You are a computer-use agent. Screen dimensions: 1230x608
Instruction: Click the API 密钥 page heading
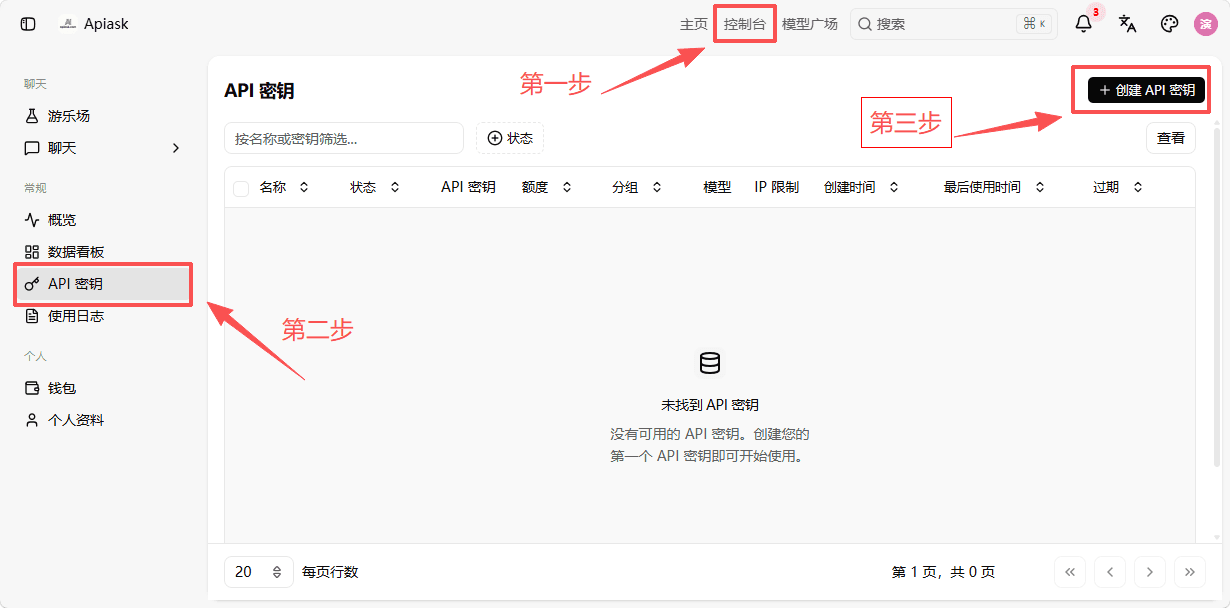[259, 90]
